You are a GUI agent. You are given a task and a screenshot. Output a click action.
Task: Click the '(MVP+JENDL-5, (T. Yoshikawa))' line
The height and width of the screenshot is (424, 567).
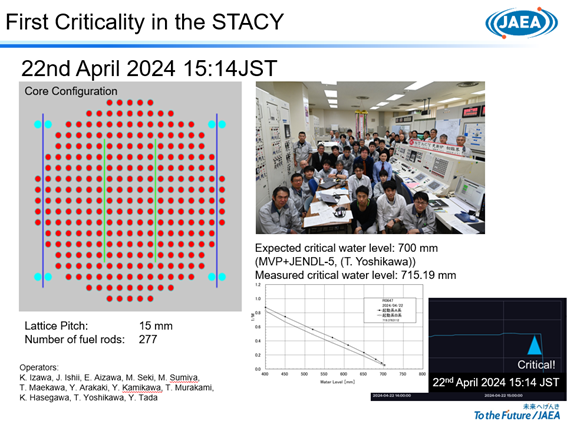point(335,261)
